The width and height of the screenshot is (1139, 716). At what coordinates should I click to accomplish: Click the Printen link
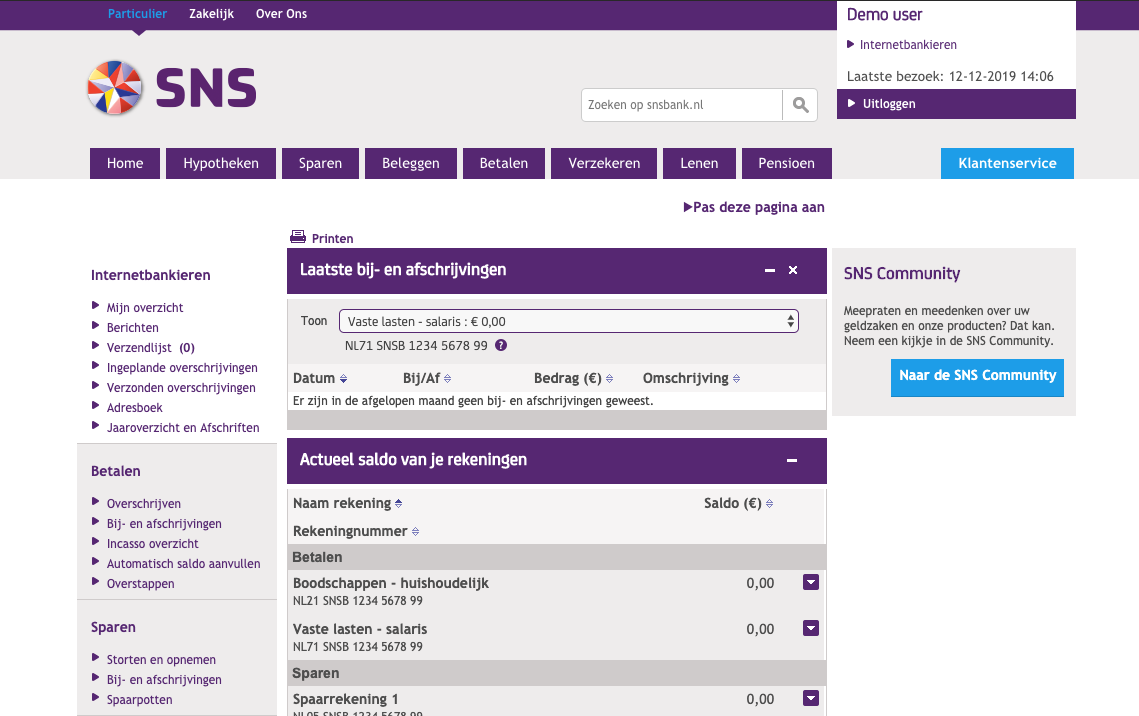(333, 238)
